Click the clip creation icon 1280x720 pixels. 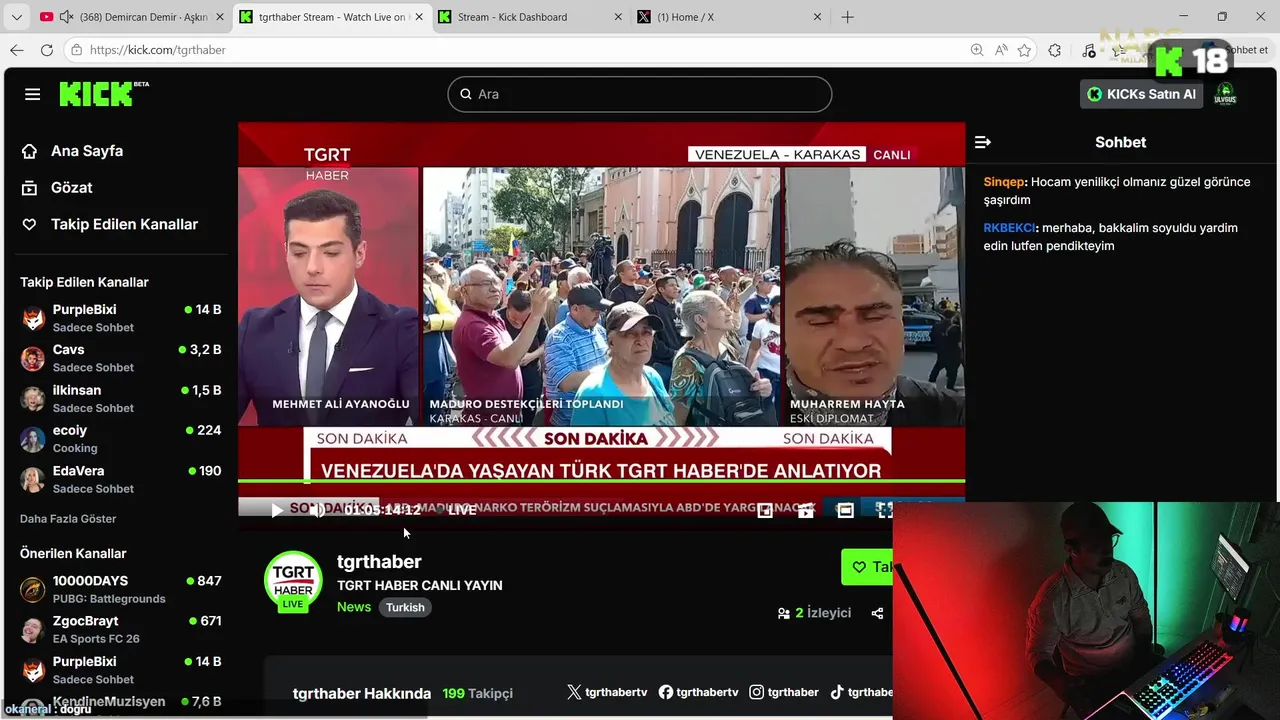(805, 510)
